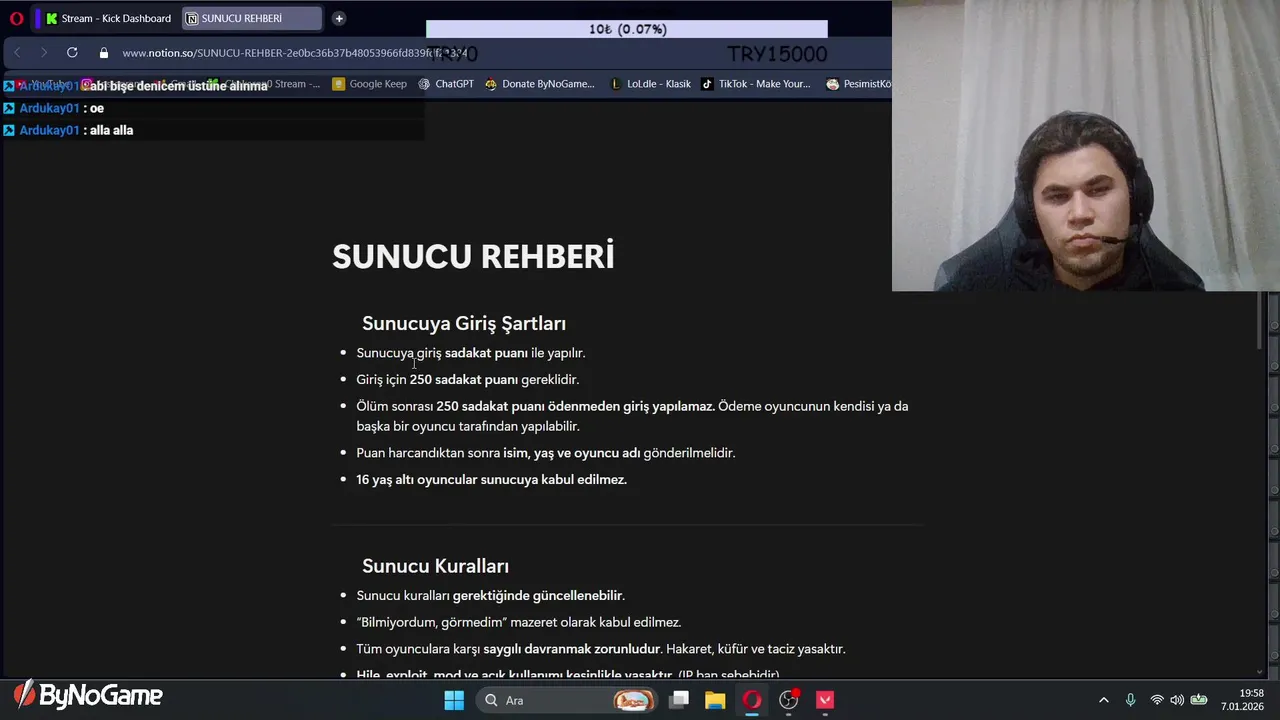Click the 'Sunucuya giriş sadakat puanı ile yapılır' bullet
The width and height of the screenshot is (1280, 720).
pyautogui.click(x=470, y=353)
